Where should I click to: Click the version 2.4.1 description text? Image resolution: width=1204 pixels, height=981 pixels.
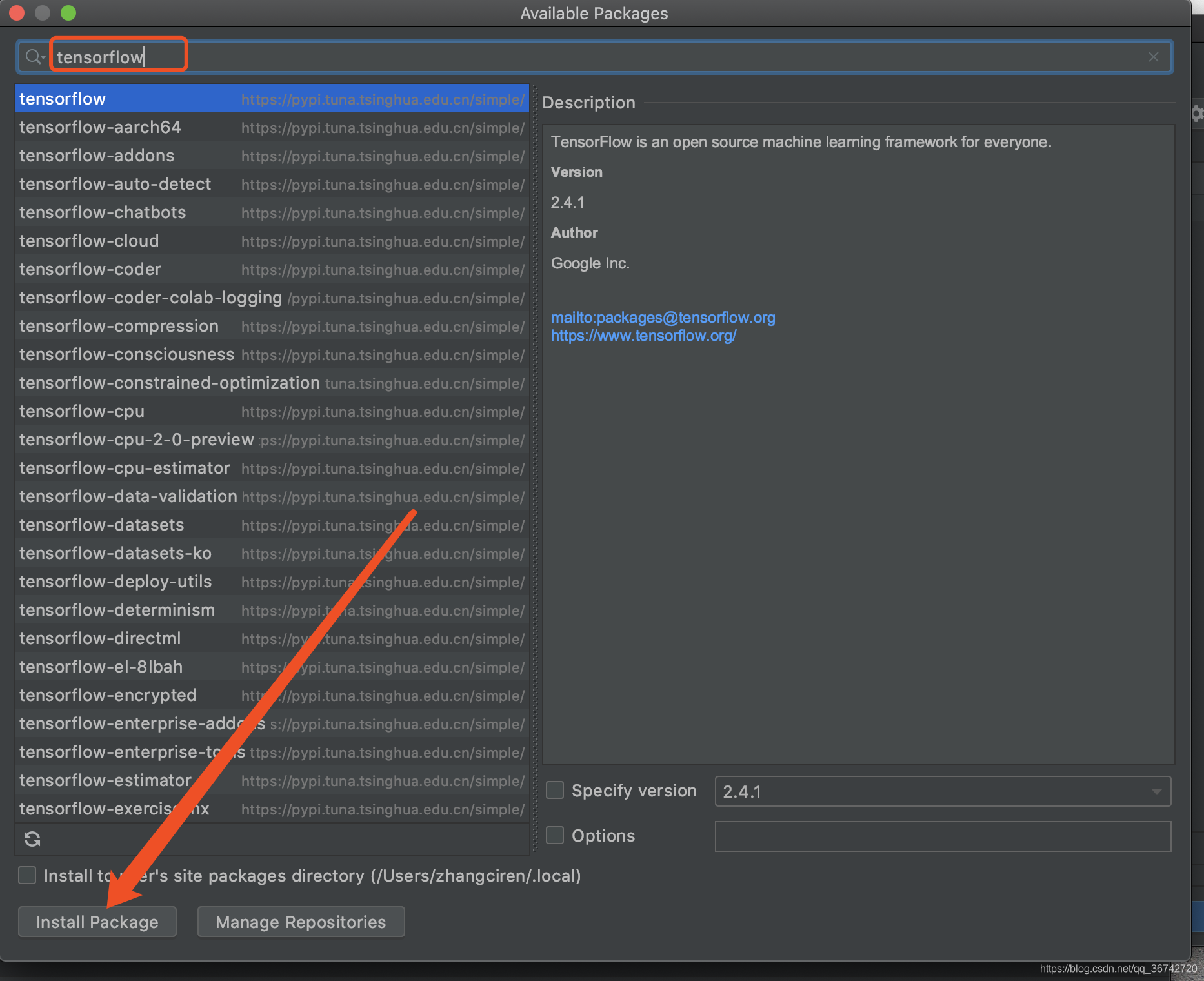(x=568, y=203)
